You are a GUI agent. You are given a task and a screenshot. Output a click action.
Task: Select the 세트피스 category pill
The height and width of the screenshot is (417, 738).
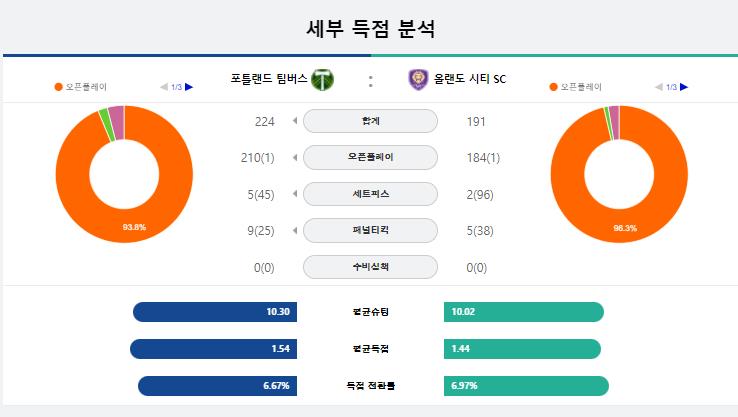tap(370, 194)
